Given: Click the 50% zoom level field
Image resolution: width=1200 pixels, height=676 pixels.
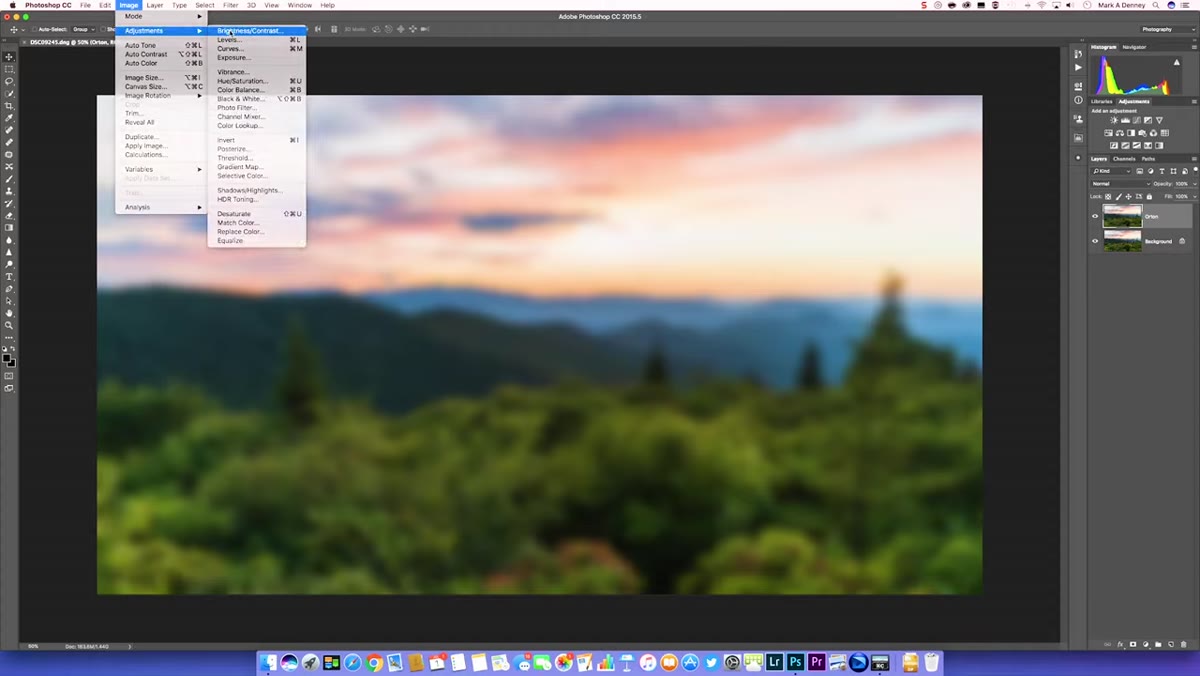Looking at the screenshot, I should click(33, 647).
